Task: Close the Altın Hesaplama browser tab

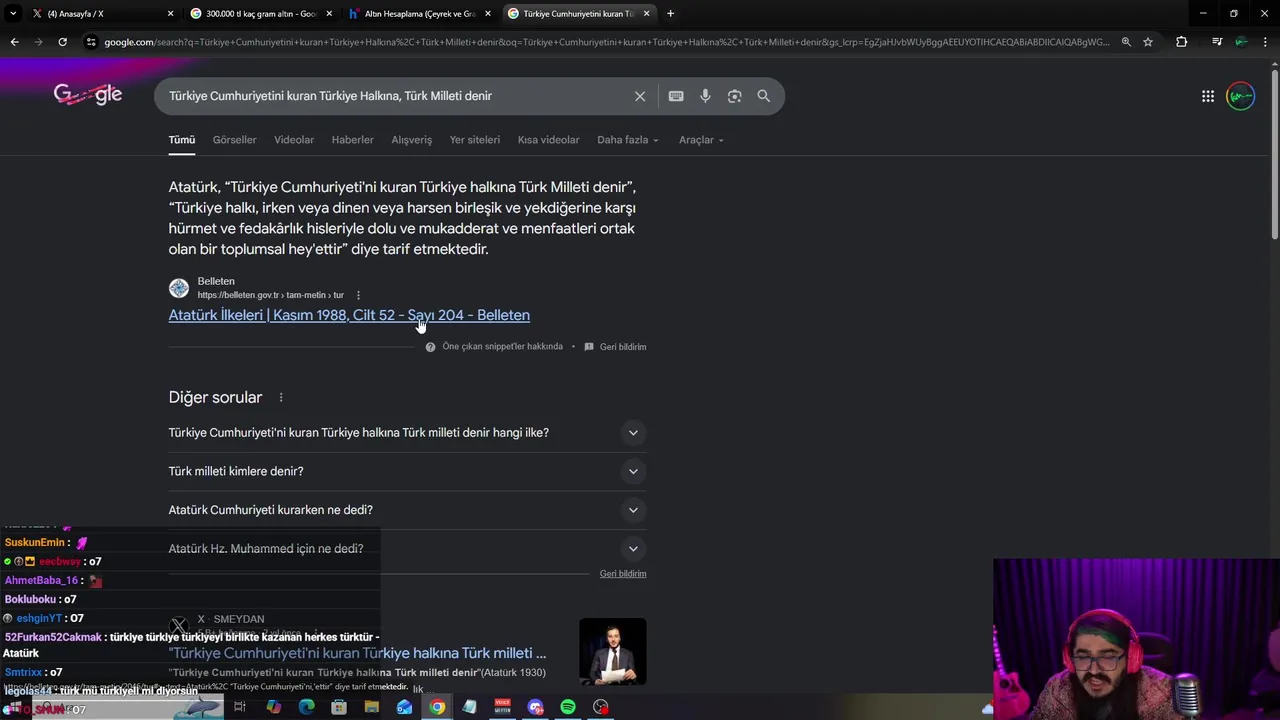Action: click(488, 14)
